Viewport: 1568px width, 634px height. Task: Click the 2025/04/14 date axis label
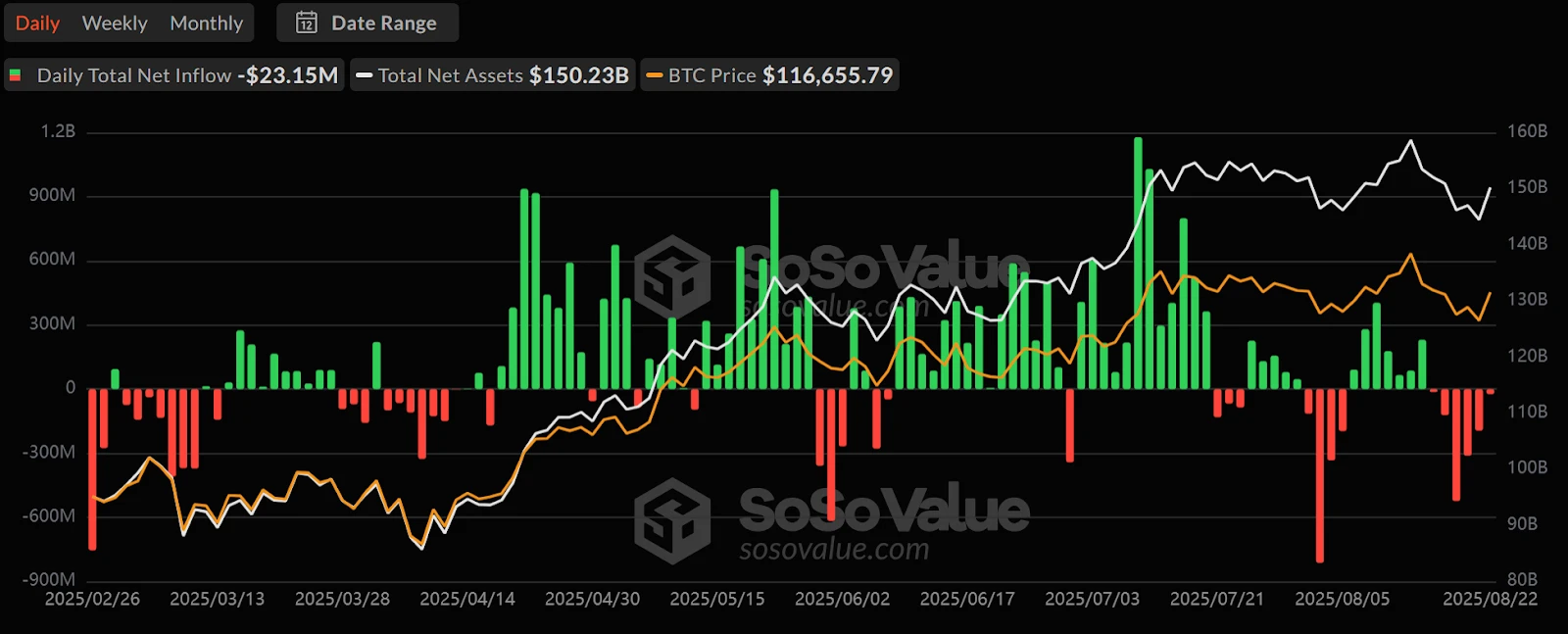point(467,599)
